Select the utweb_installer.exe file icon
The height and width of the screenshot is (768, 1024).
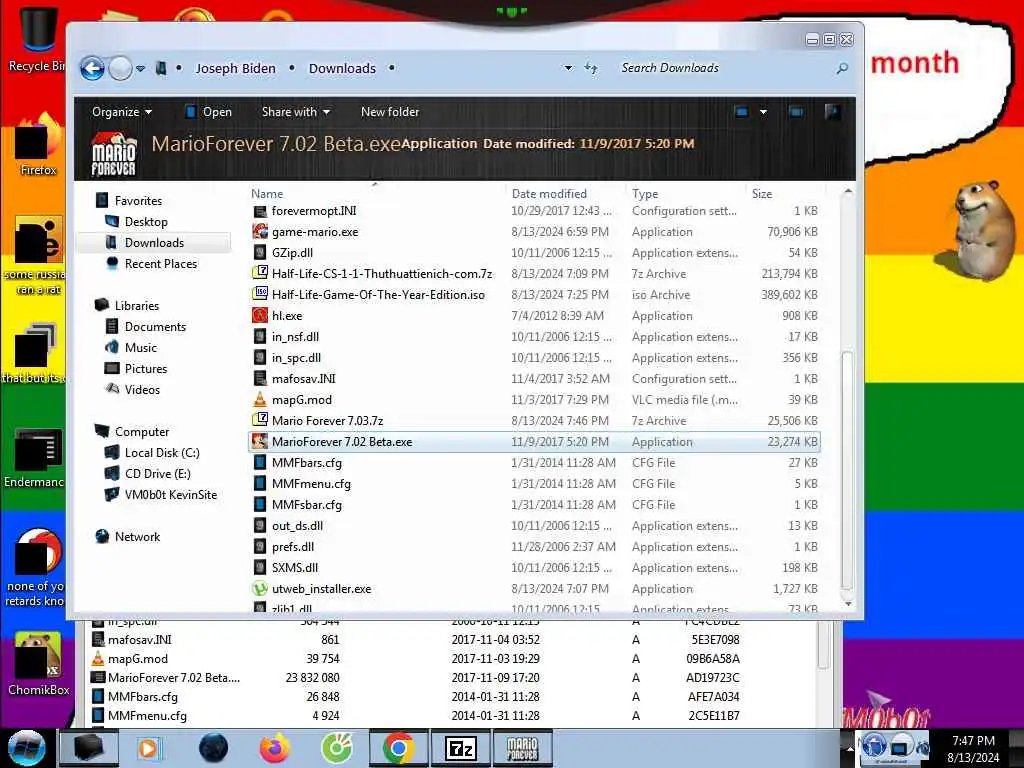point(260,588)
